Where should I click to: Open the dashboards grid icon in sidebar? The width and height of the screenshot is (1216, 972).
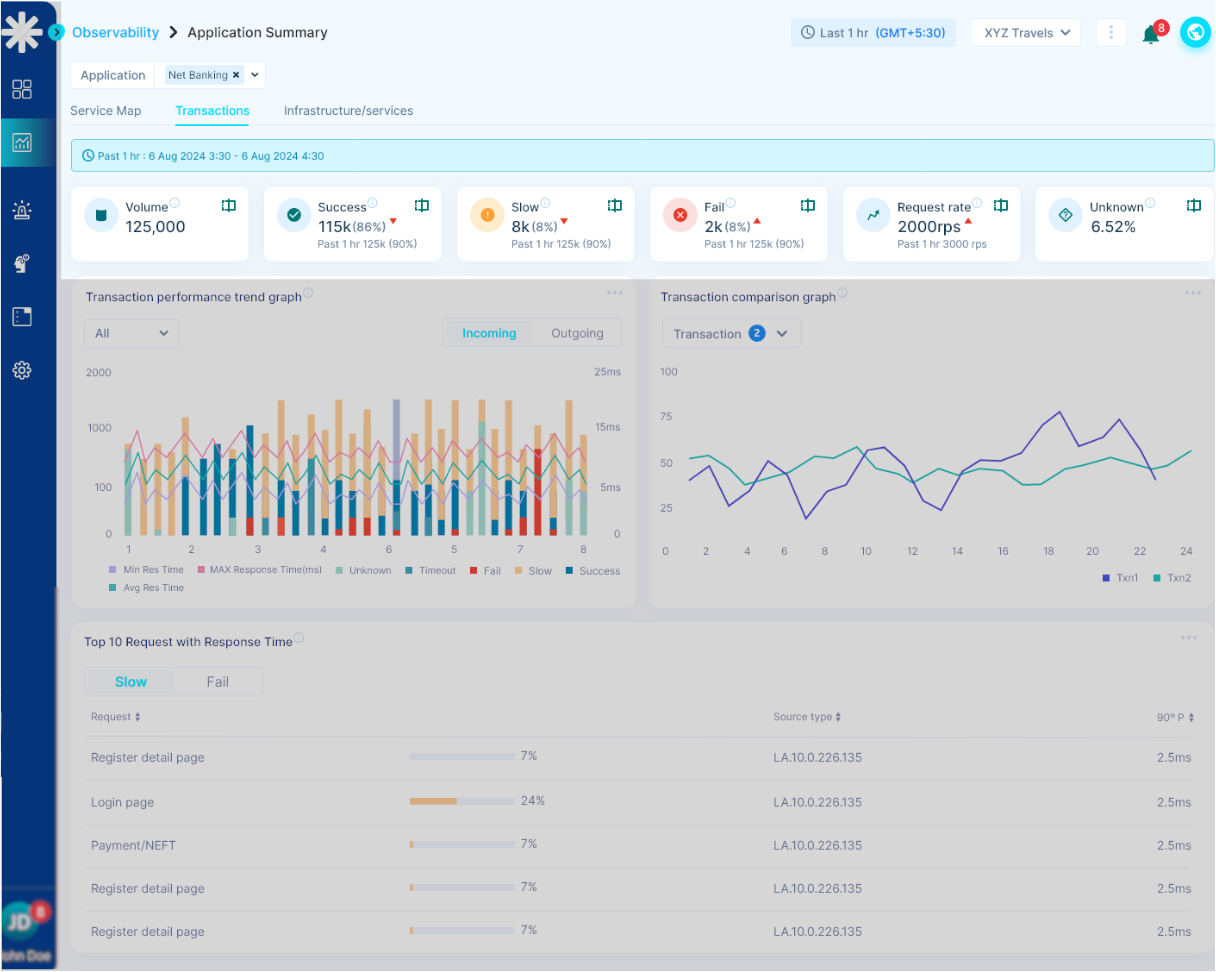tap(22, 89)
